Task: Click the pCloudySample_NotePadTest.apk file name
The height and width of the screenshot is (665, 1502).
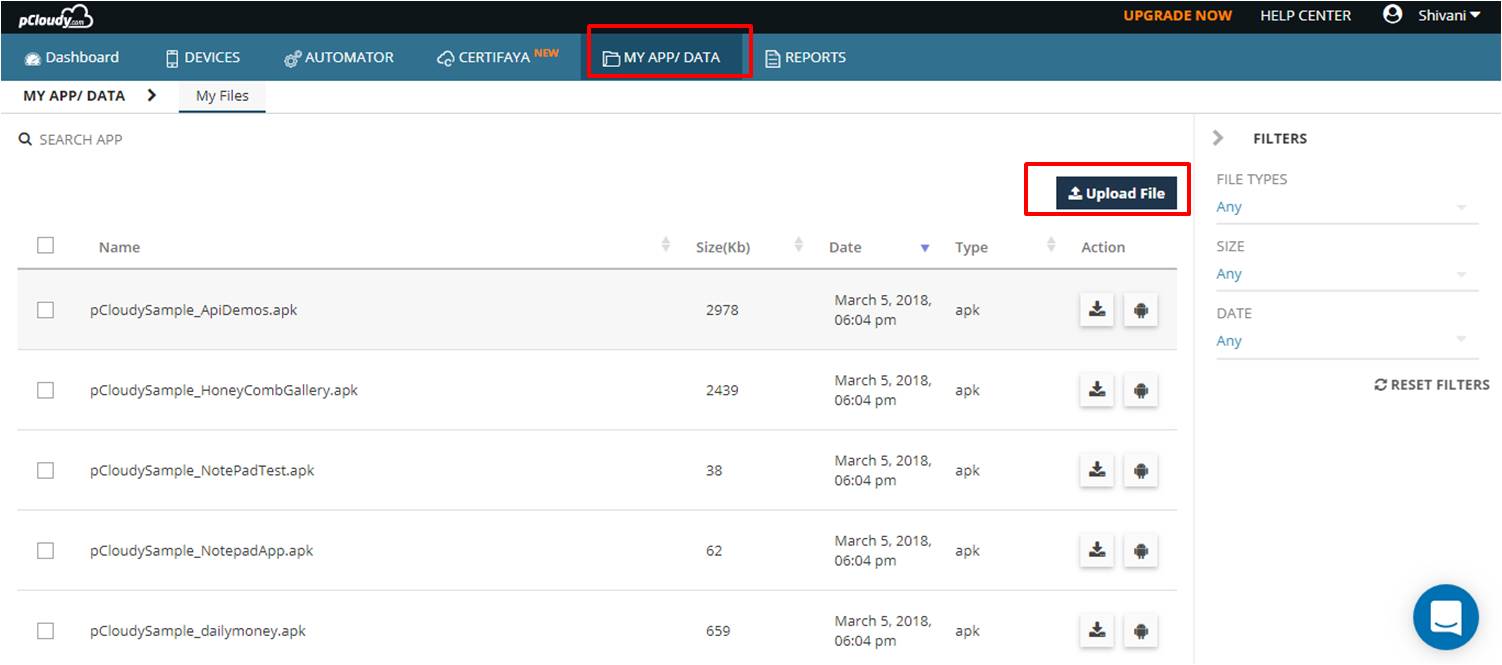Action: click(x=202, y=470)
